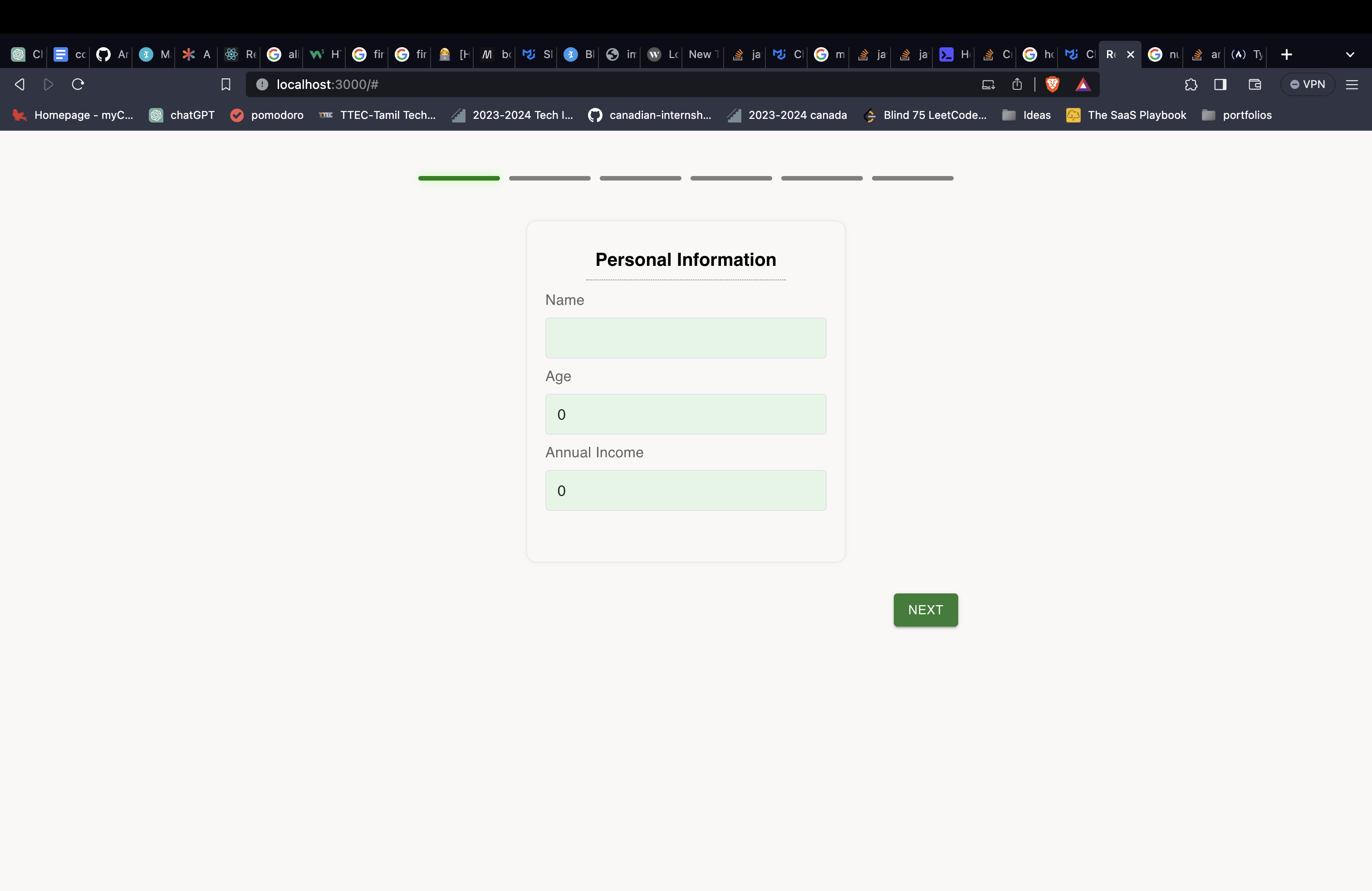
Task: Toggle the sidebar panel icon
Action: (x=1220, y=85)
